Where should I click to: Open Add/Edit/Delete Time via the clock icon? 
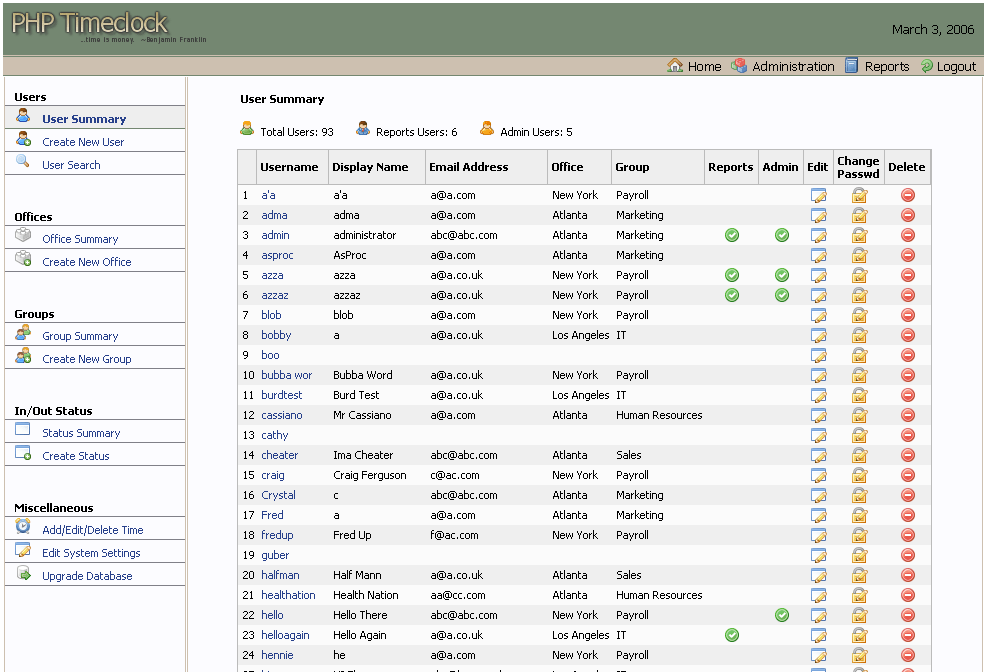tap(22, 528)
